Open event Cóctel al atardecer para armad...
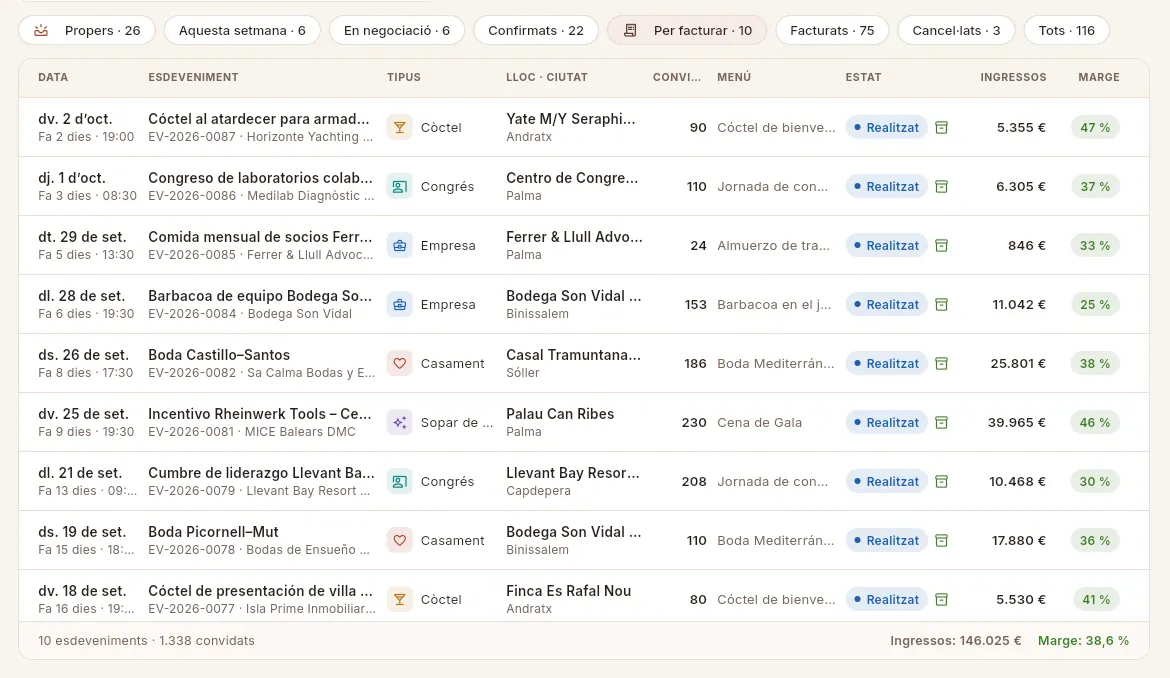The width and height of the screenshot is (1170, 678). [x=259, y=119]
